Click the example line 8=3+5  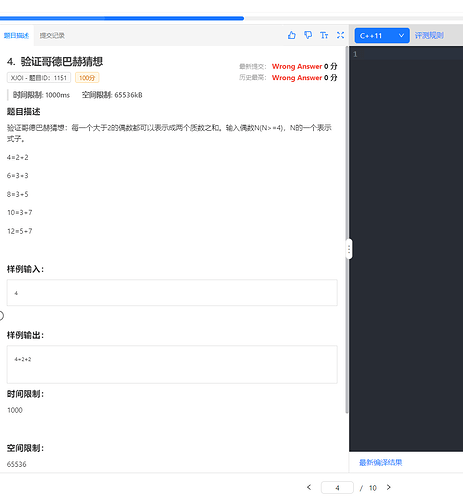coord(18,194)
